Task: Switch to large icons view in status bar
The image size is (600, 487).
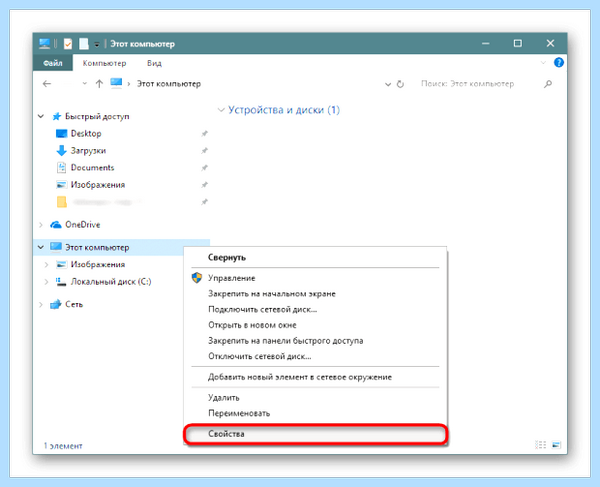Action: pos(556,445)
